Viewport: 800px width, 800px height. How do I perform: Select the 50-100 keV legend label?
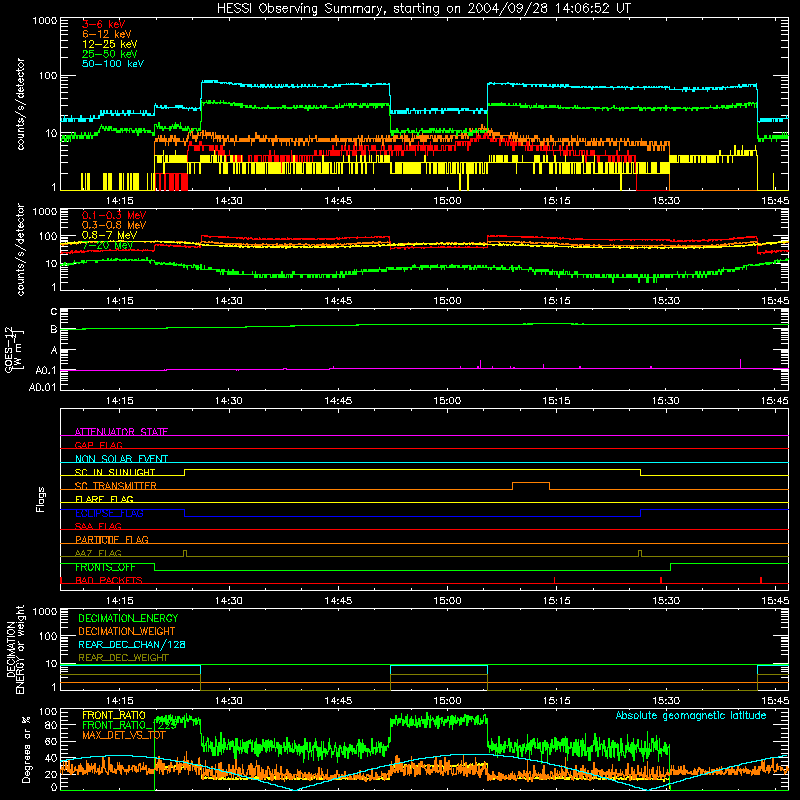coord(112,64)
